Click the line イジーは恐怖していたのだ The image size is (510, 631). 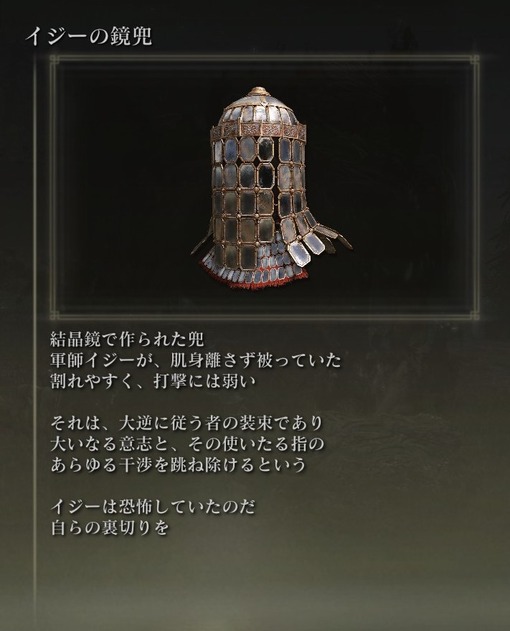click(153, 507)
